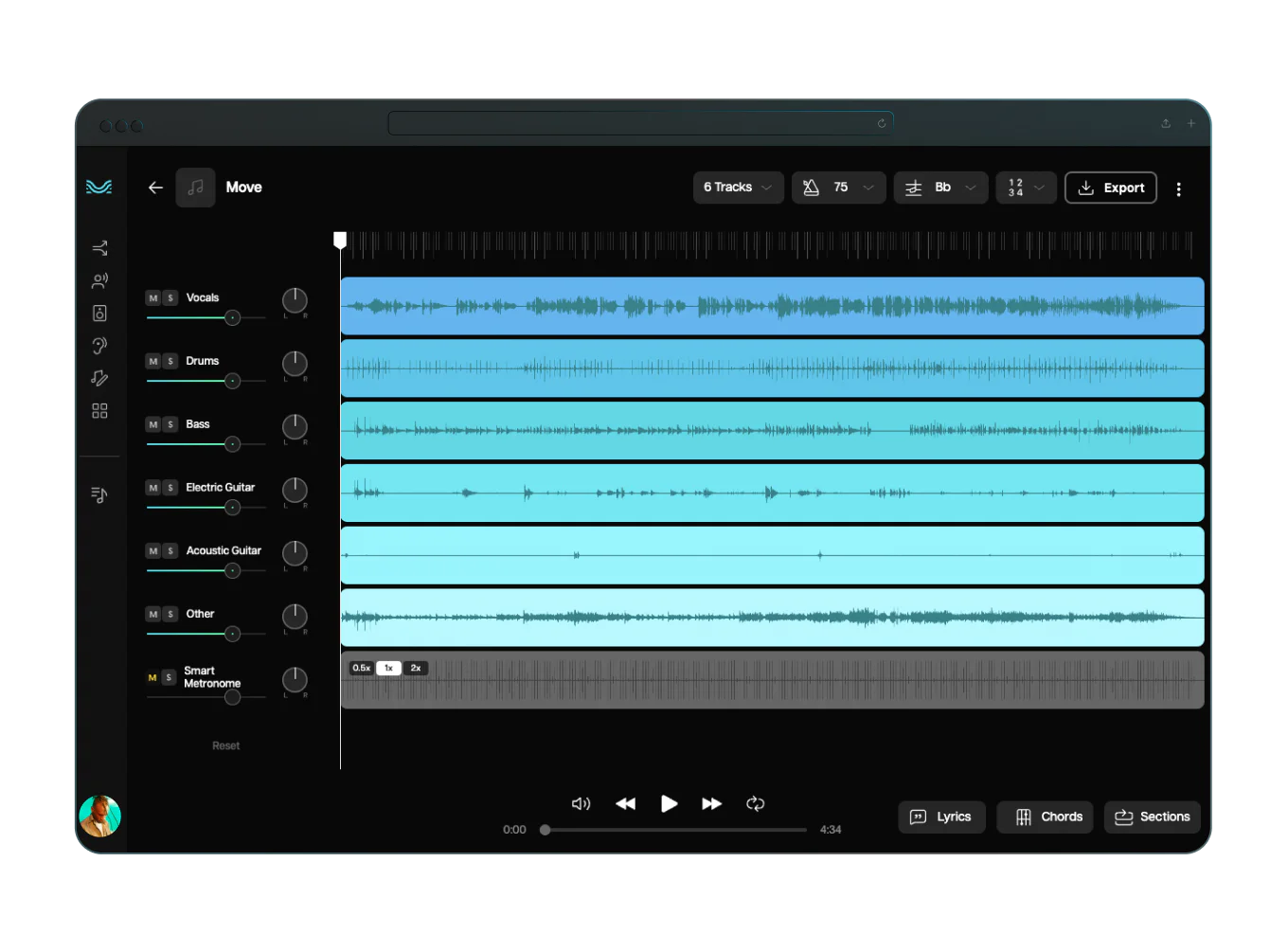Adjust the Bass volume slider

click(232, 444)
